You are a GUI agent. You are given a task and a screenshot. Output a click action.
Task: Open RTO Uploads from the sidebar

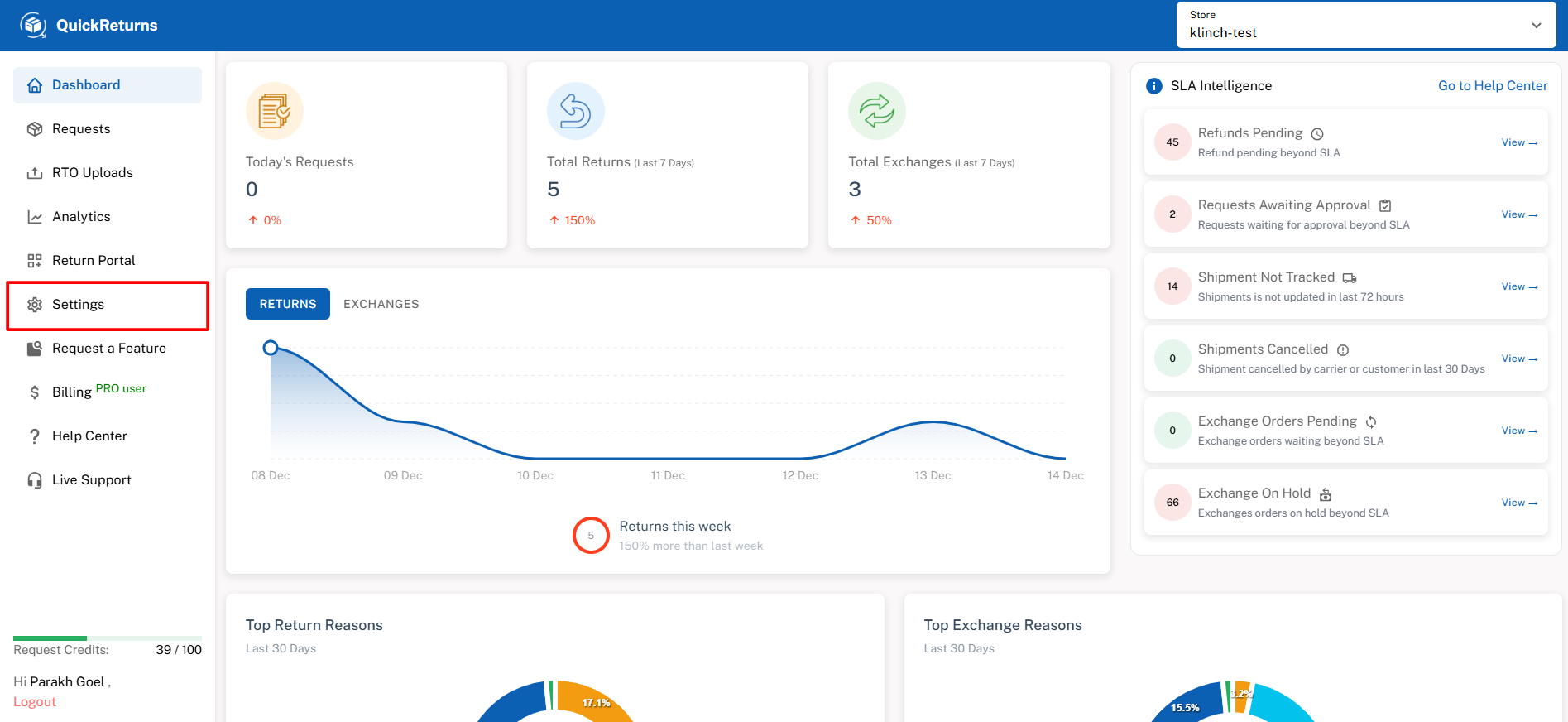coord(92,173)
